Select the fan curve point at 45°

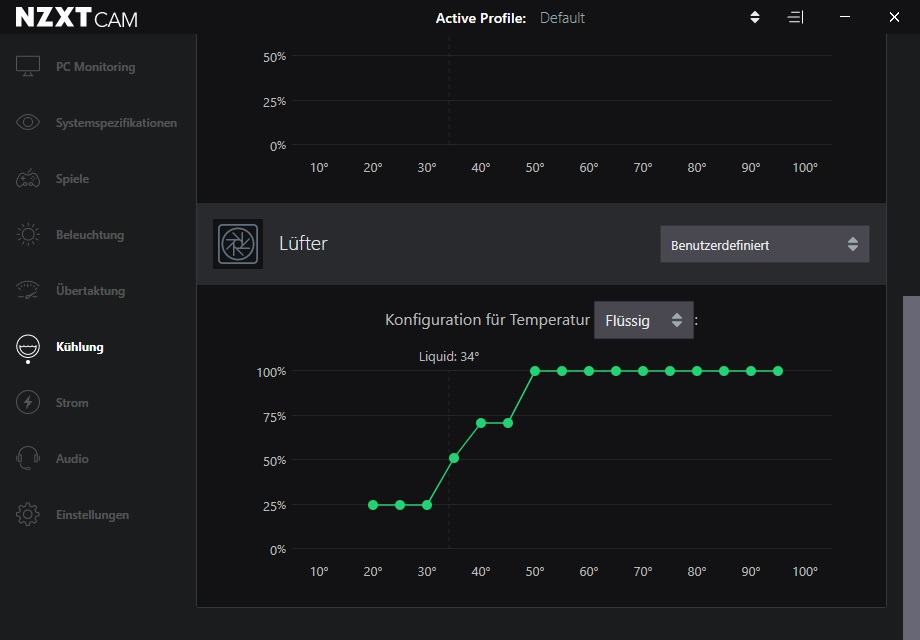(x=508, y=423)
